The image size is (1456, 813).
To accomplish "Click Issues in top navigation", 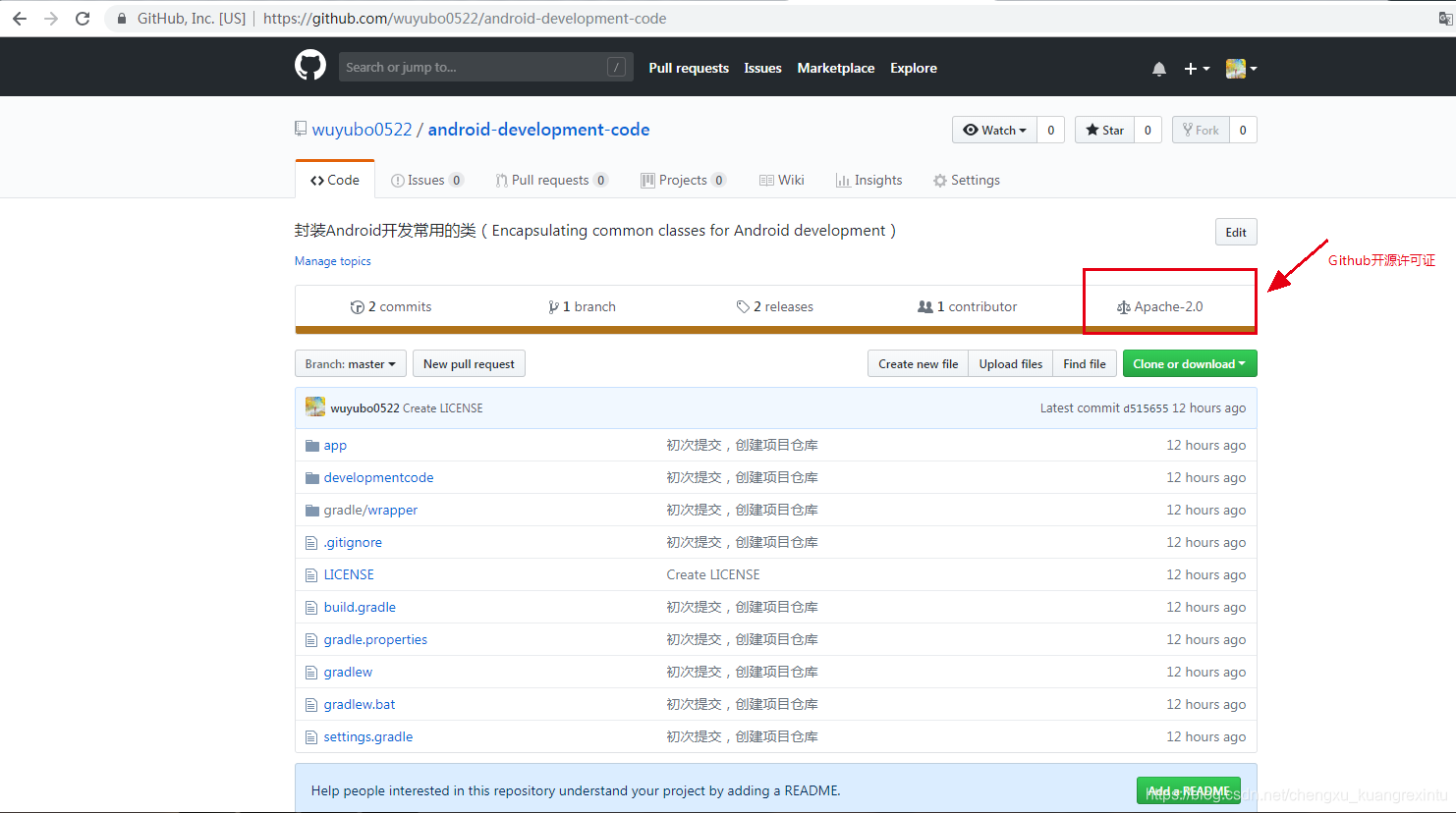I will [x=762, y=68].
